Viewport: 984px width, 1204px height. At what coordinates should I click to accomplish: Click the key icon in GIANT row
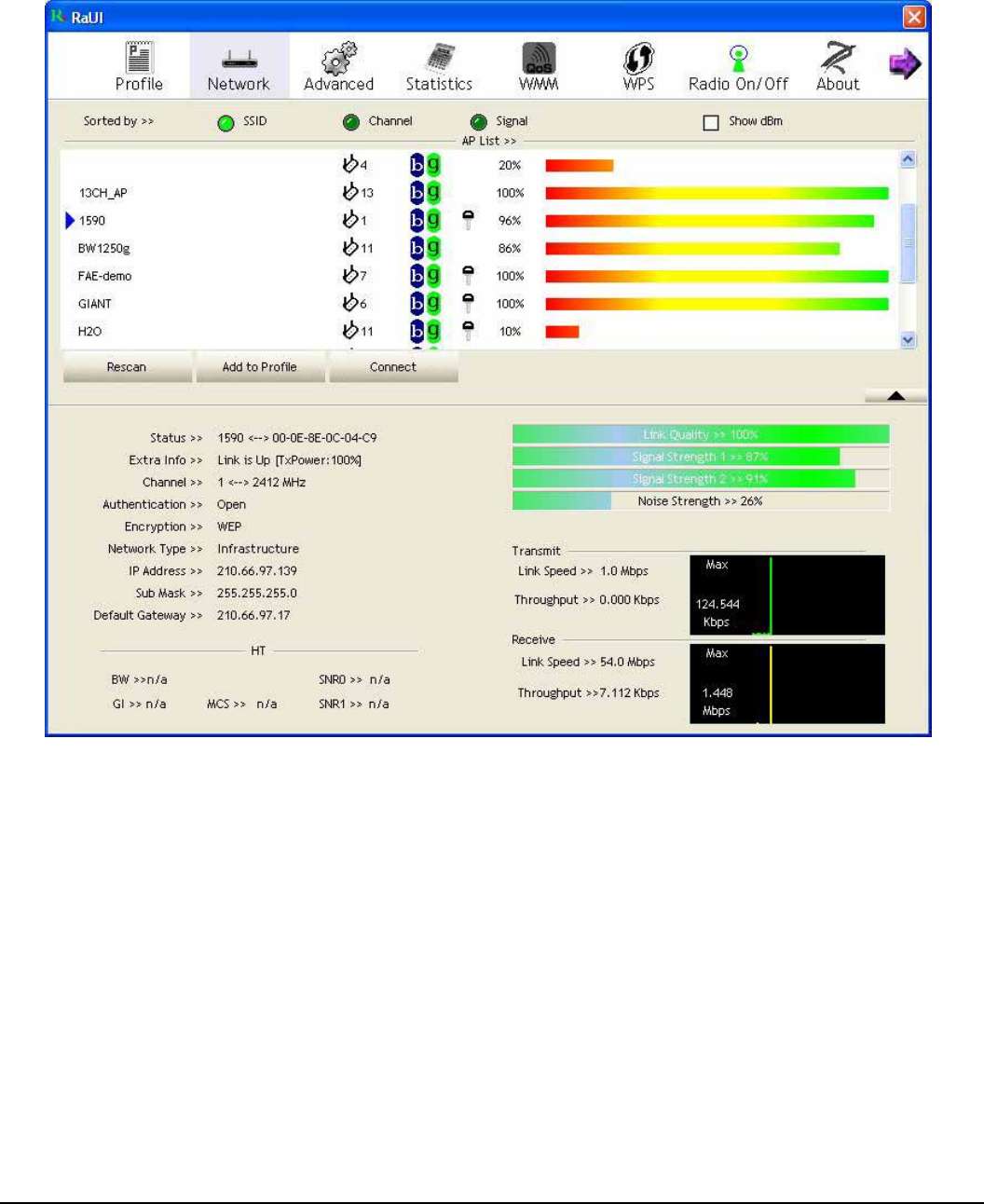(468, 303)
